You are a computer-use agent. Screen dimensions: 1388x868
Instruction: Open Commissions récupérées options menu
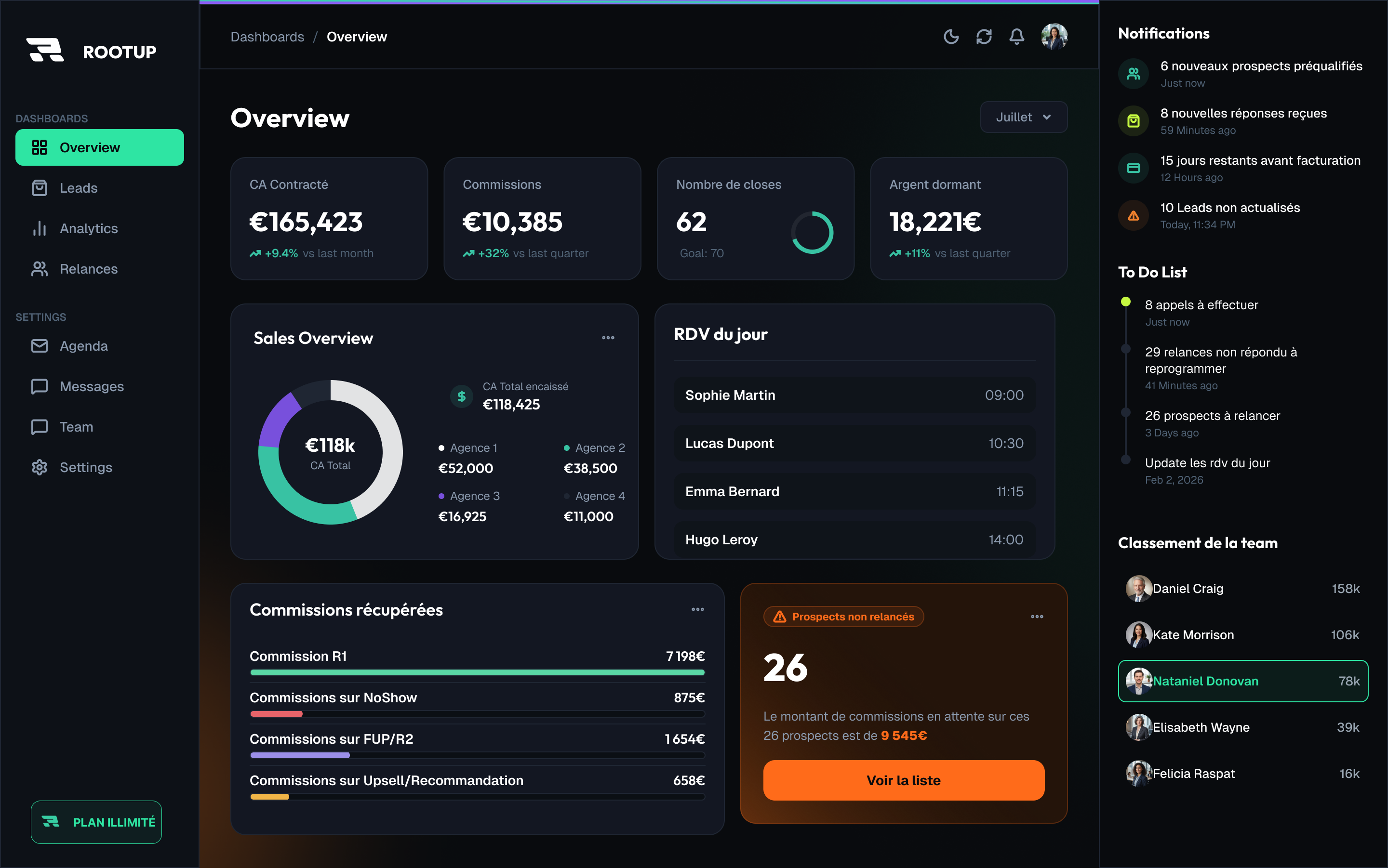point(698,609)
